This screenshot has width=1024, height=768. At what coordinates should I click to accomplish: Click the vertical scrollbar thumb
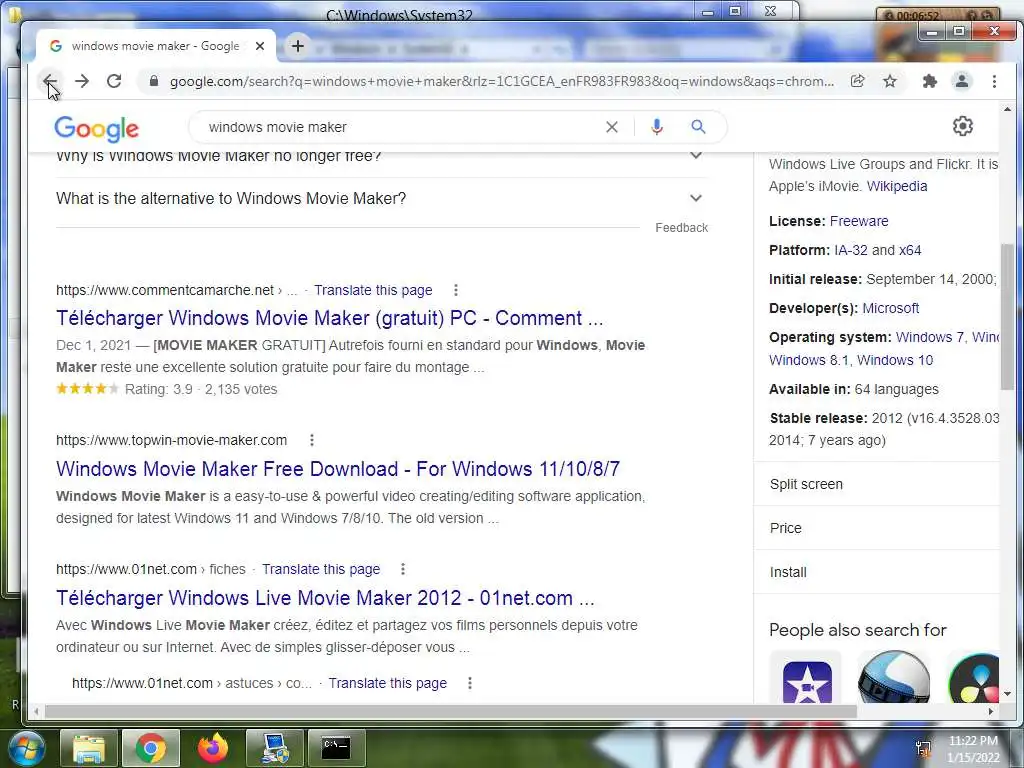click(x=1007, y=317)
